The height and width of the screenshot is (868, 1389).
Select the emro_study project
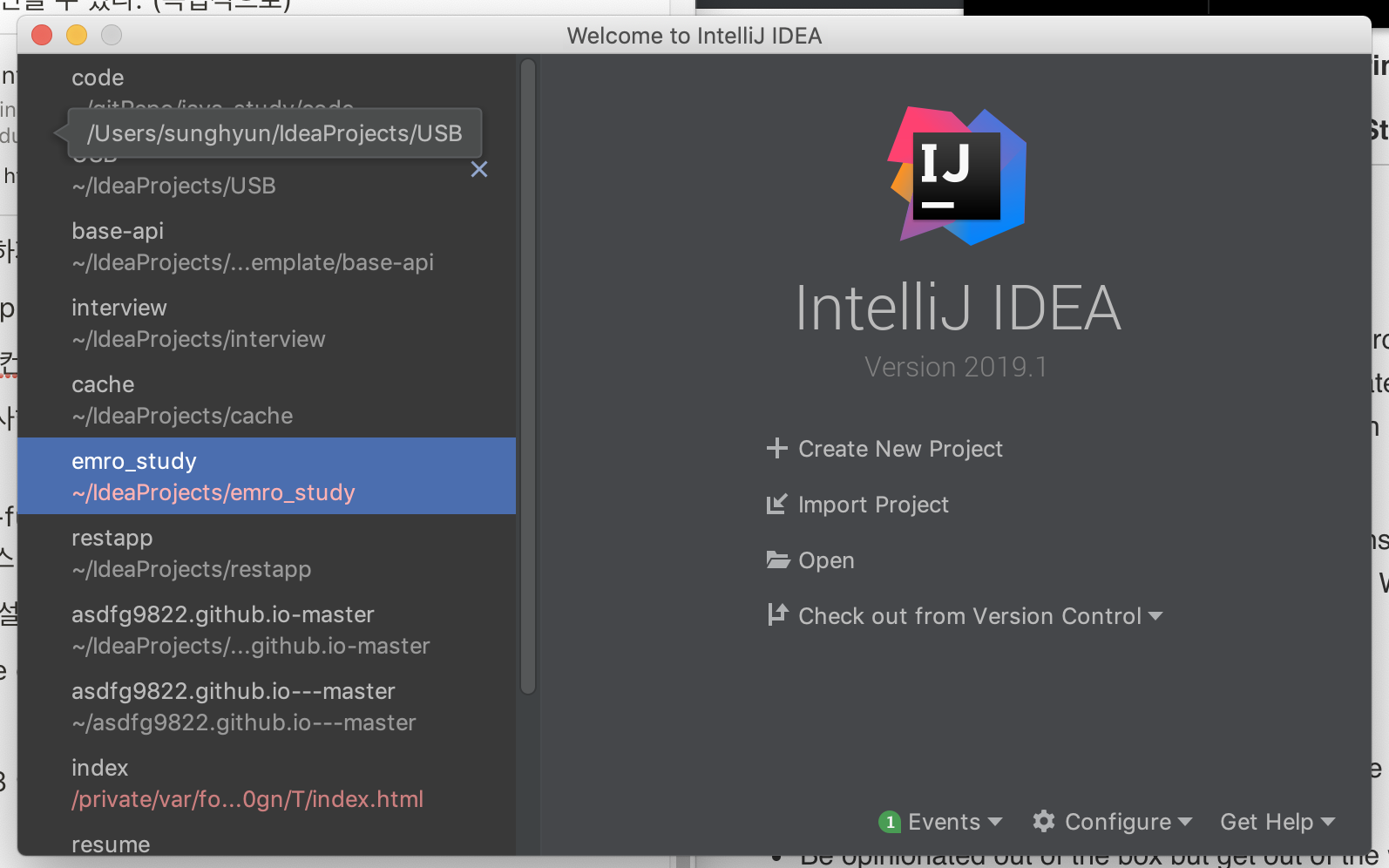point(267,476)
